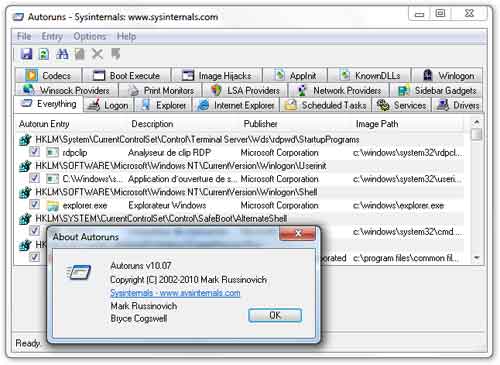
Task: Click the Jump to entry toolbar icon
Action: (116, 54)
